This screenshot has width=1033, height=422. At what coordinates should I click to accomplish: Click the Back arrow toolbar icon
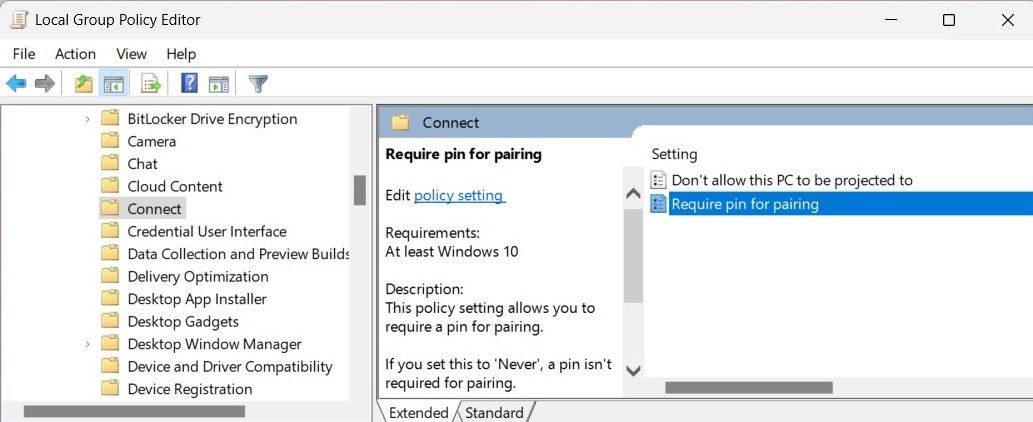(x=16, y=84)
